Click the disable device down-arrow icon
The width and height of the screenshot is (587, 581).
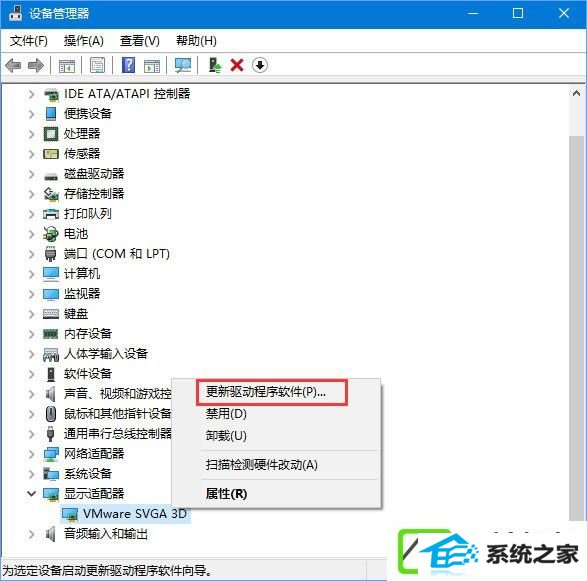(x=260, y=66)
